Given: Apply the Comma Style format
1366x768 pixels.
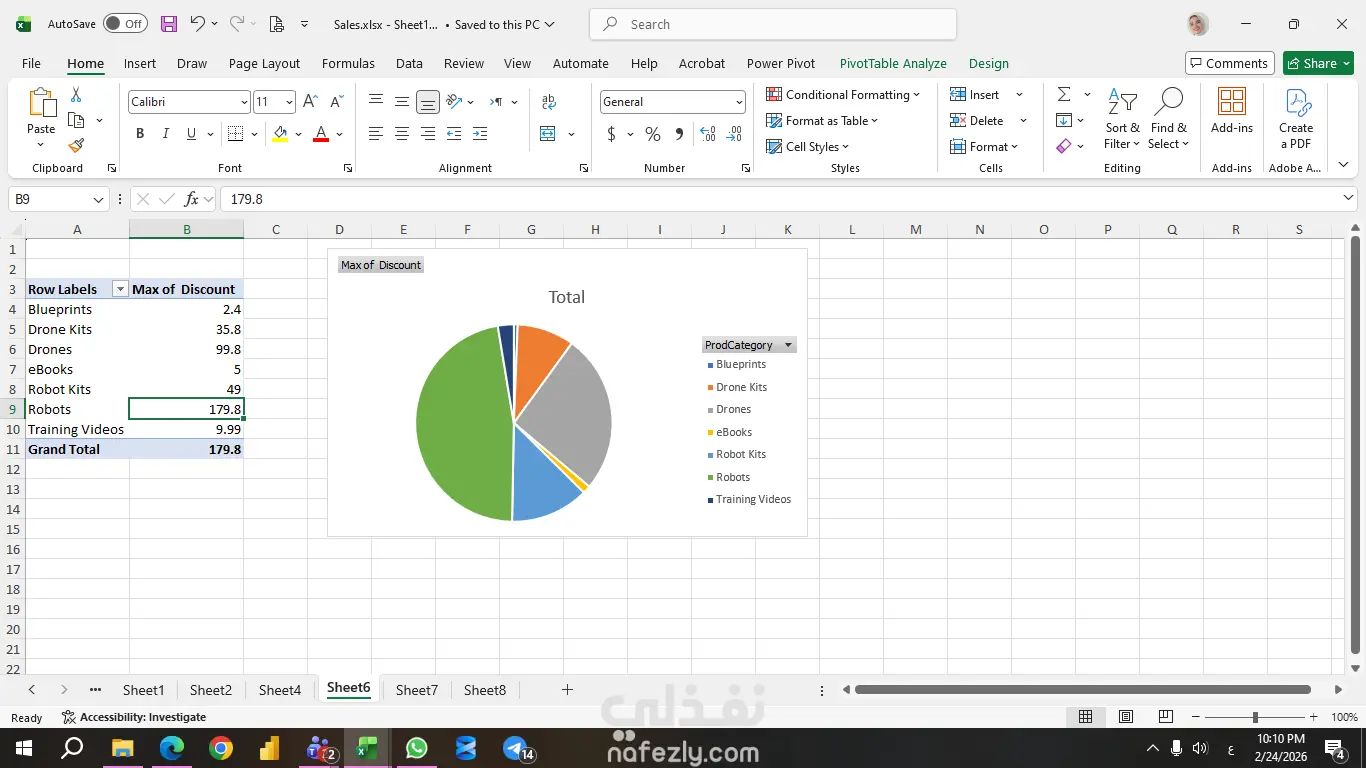Looking at the screenshot, I should click(x=679, y=134).
